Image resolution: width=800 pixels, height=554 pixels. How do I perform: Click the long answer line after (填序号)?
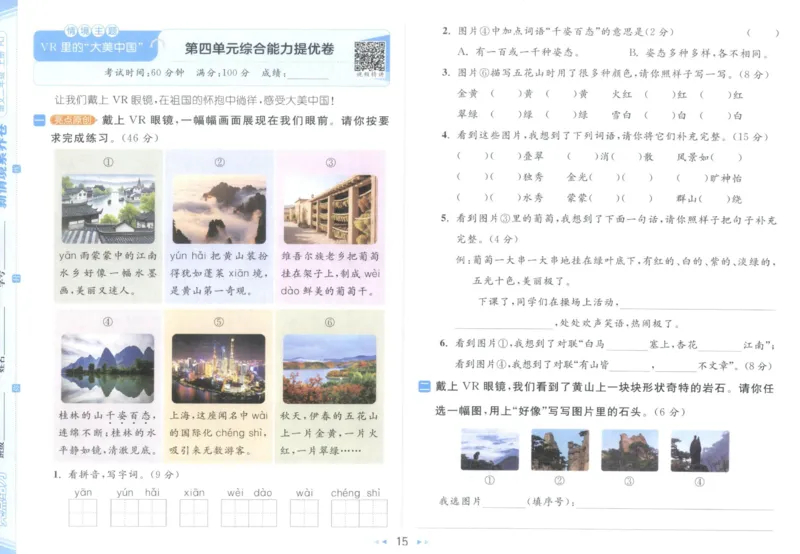point(675,505)
